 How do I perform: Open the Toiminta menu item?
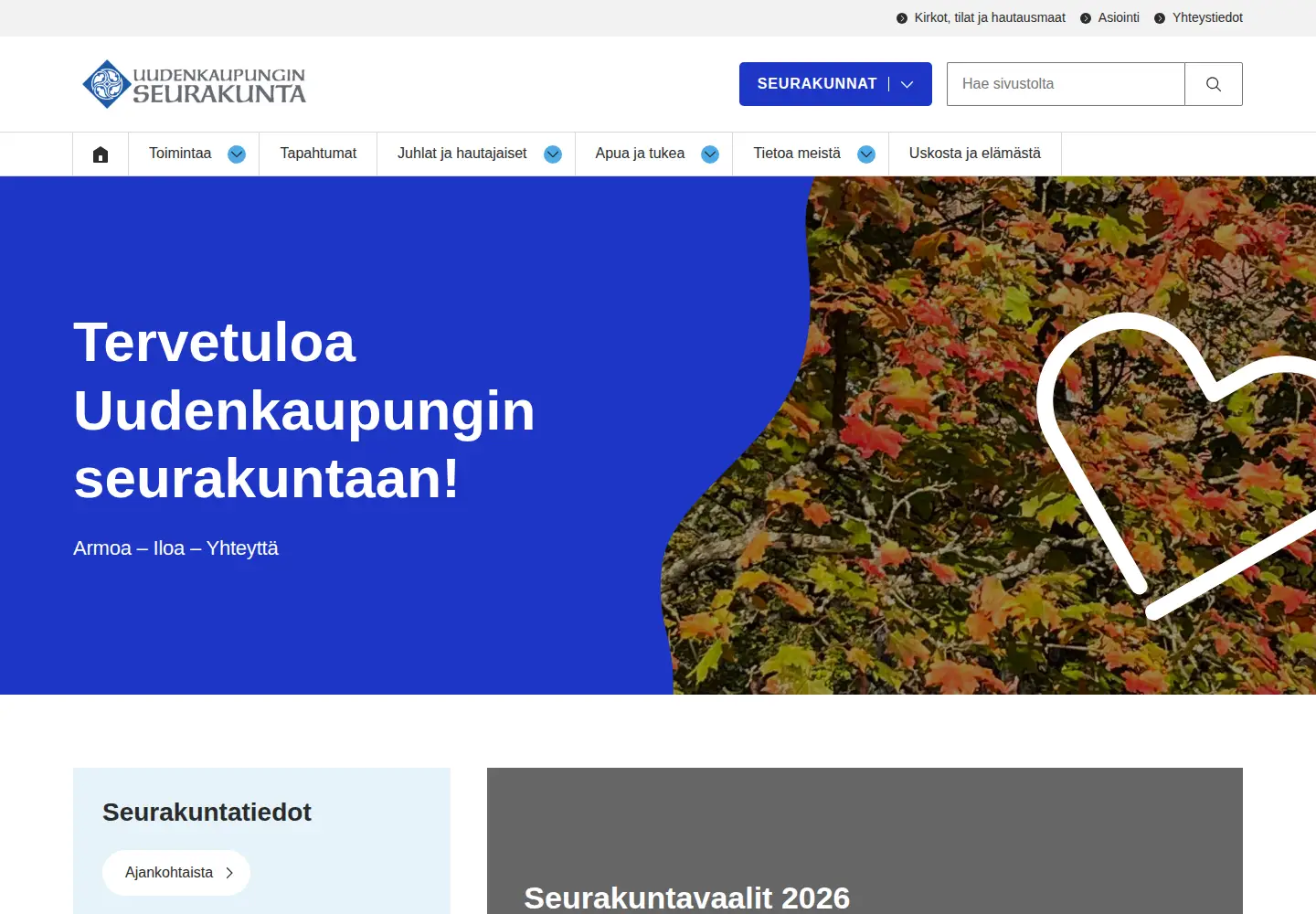pos(180,154)
